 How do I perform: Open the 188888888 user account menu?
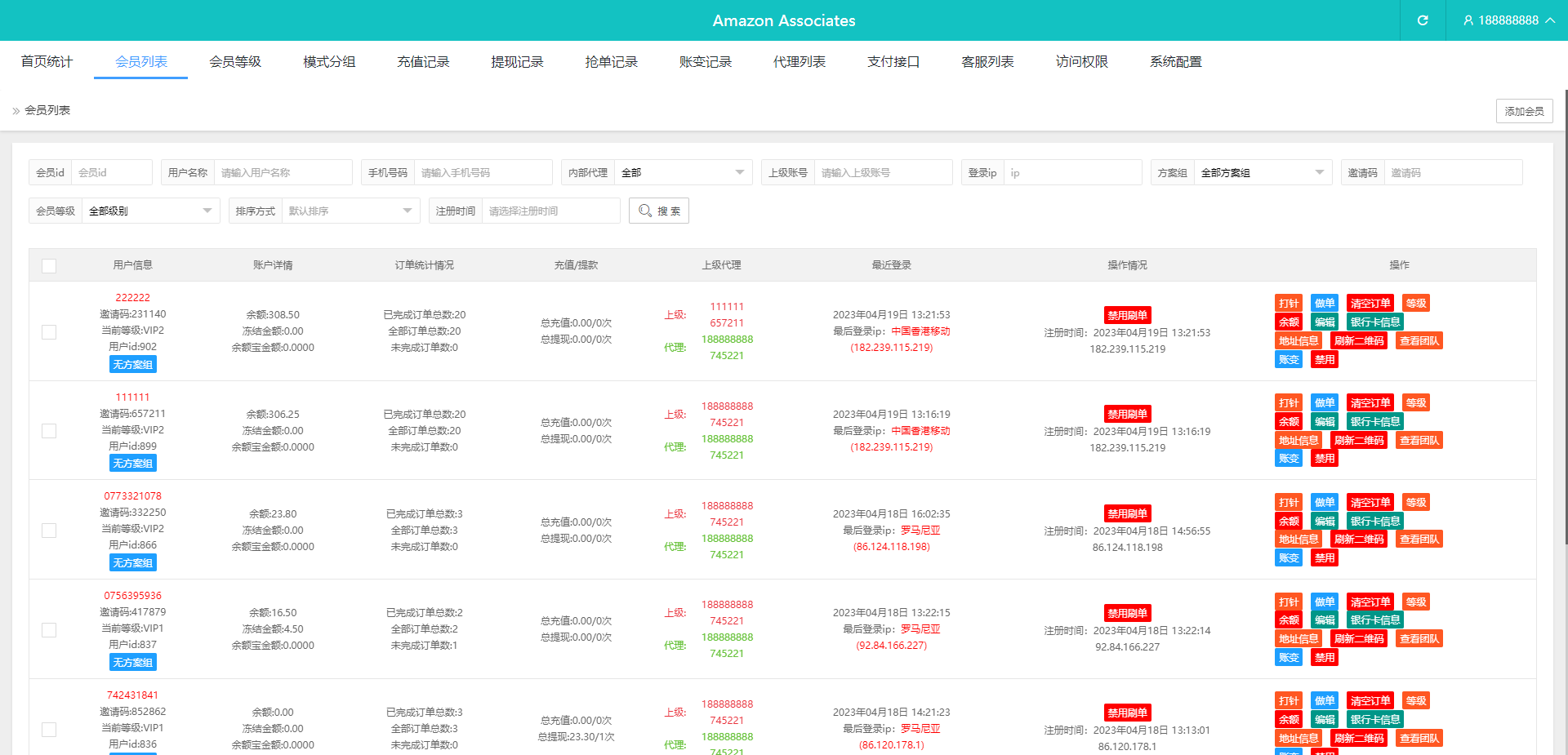(1508, 20)
